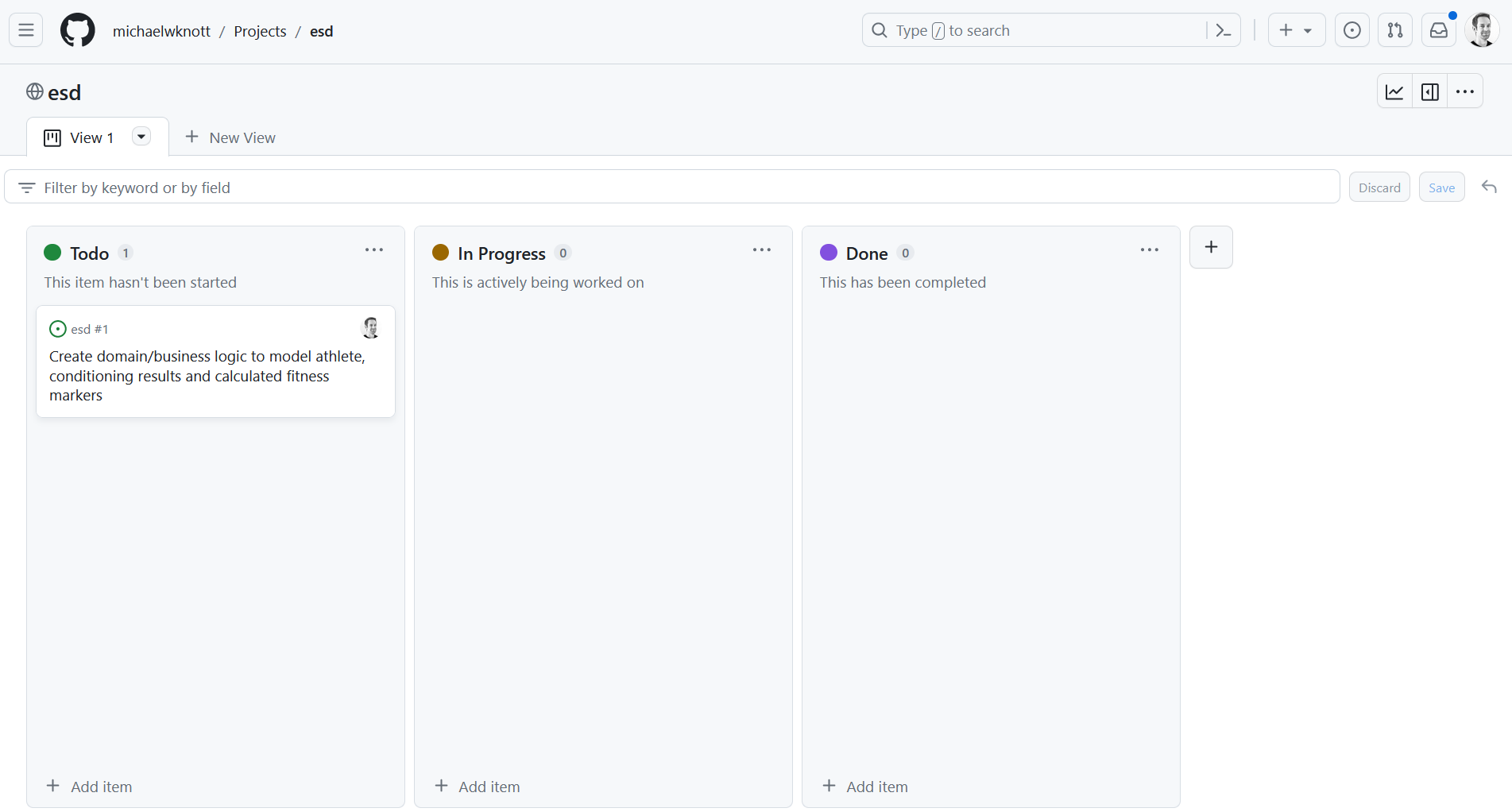Open esd breadcrumb link

point(321,31)
